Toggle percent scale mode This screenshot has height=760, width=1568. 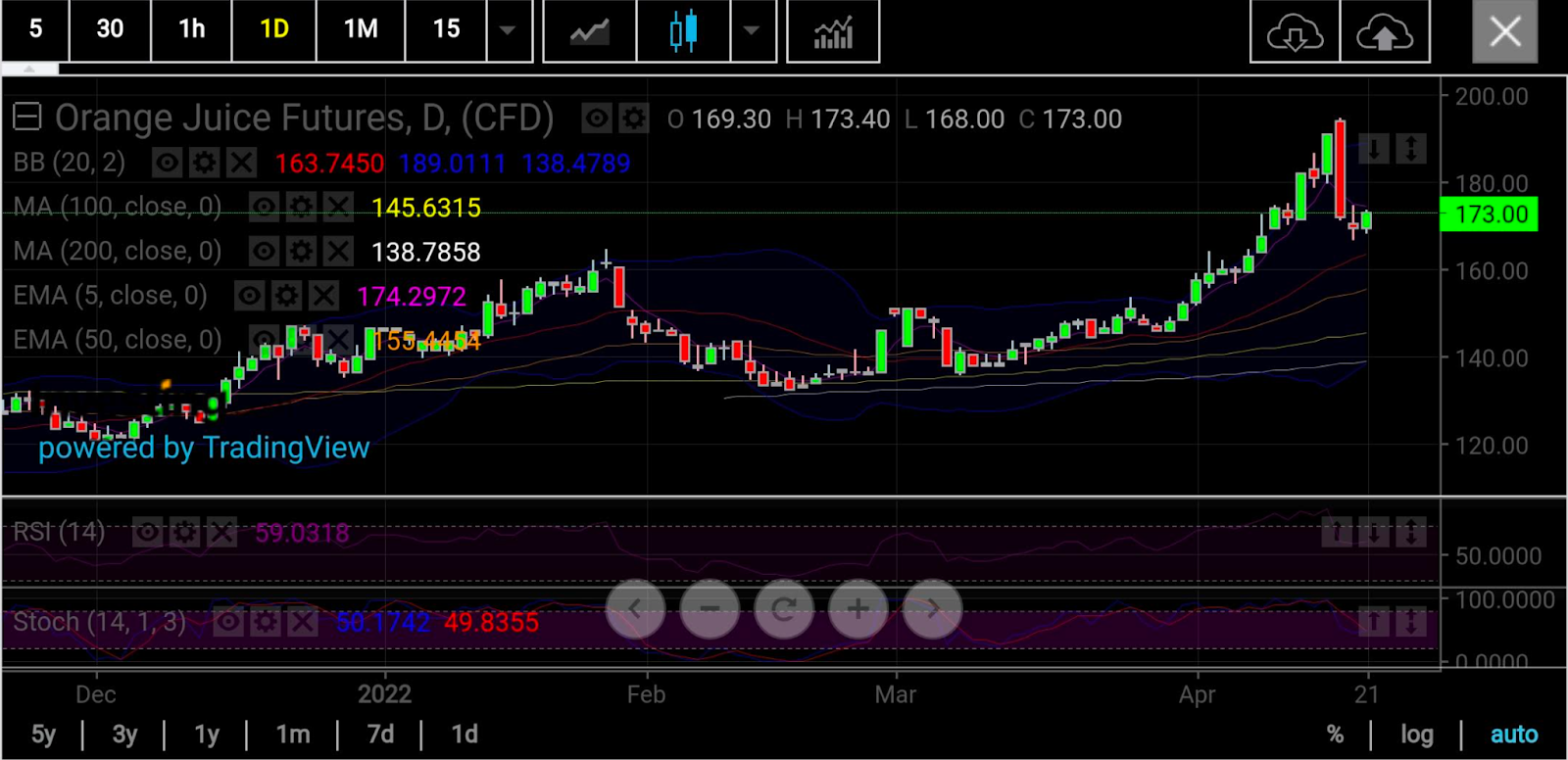pos(1335,735)
